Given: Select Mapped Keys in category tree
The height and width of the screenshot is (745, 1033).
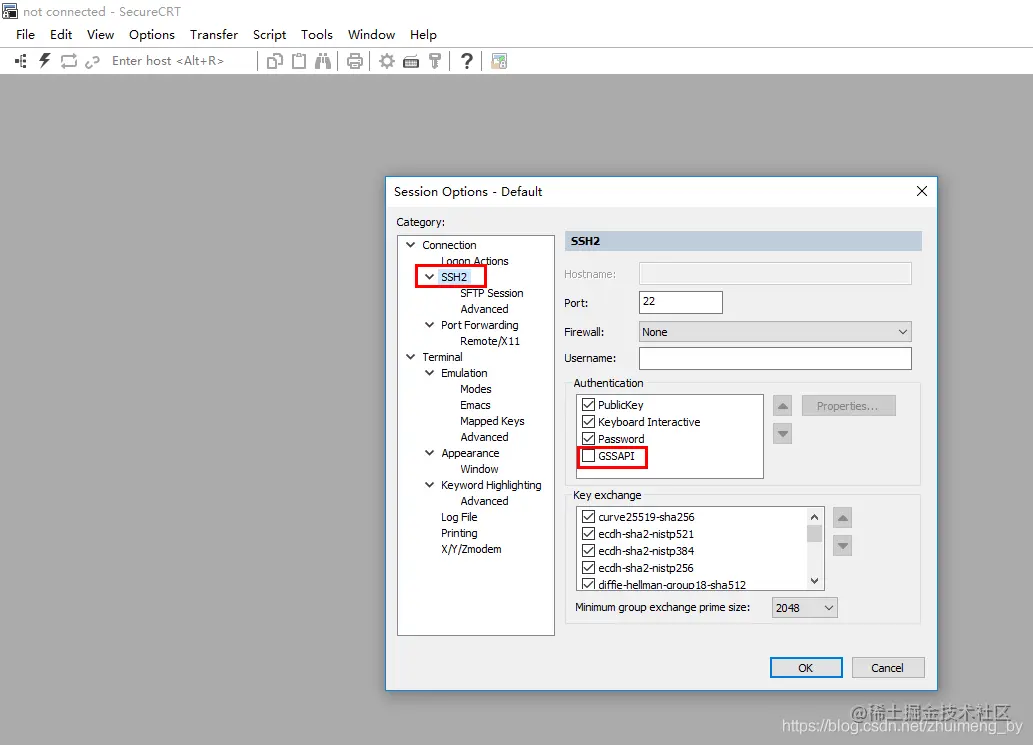Looking at the screenshot, I should pos(492,421).
